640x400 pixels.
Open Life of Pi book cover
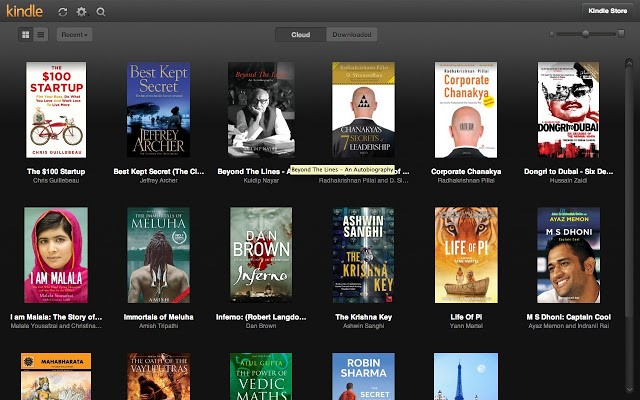(465, 255)
